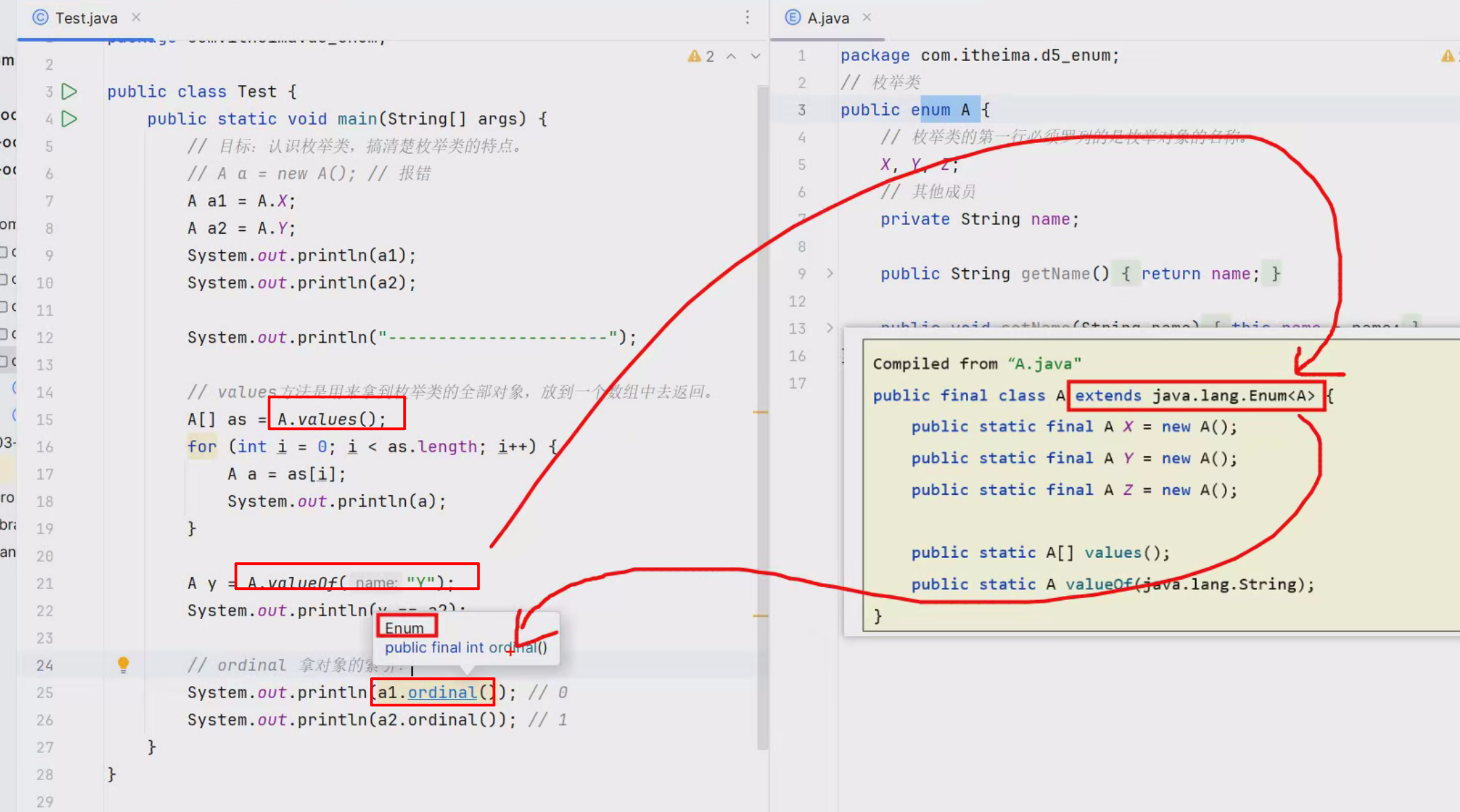Switch to the Test.java tab
The height and width of the screenshot is (812, 1460).
click(x=86, y=18)
